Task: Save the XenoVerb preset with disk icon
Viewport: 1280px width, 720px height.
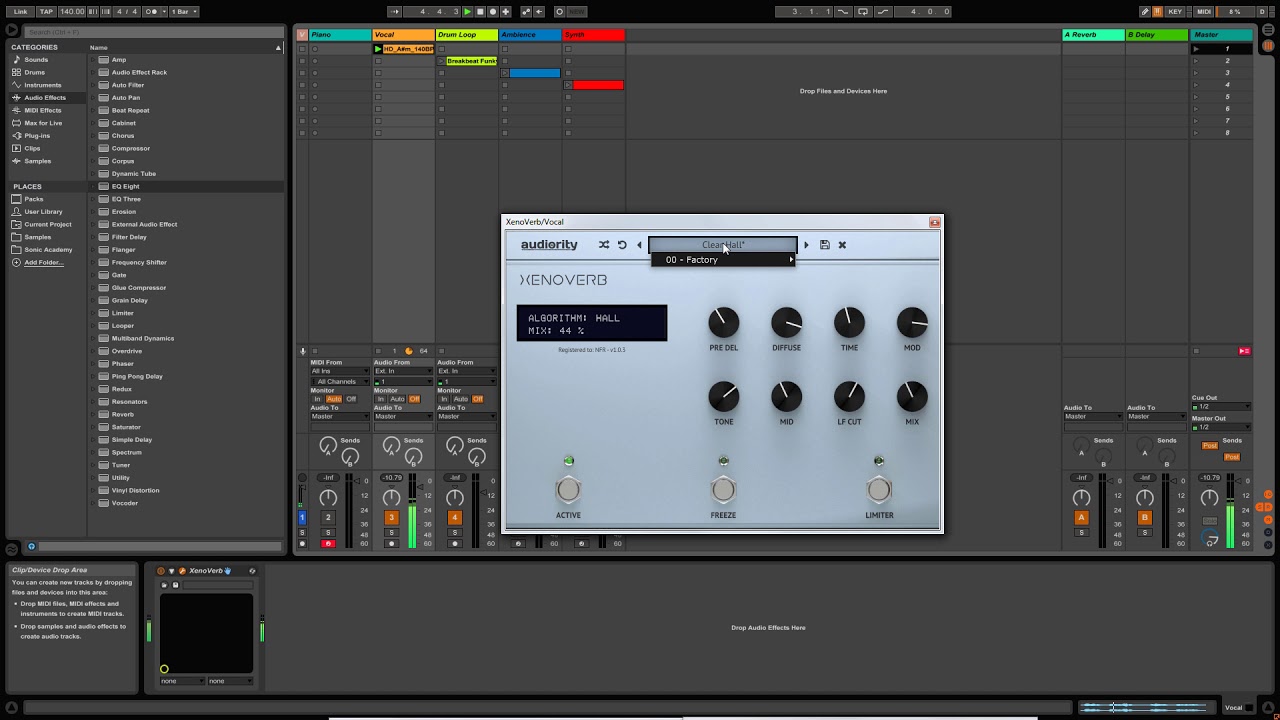Action: 825,245
